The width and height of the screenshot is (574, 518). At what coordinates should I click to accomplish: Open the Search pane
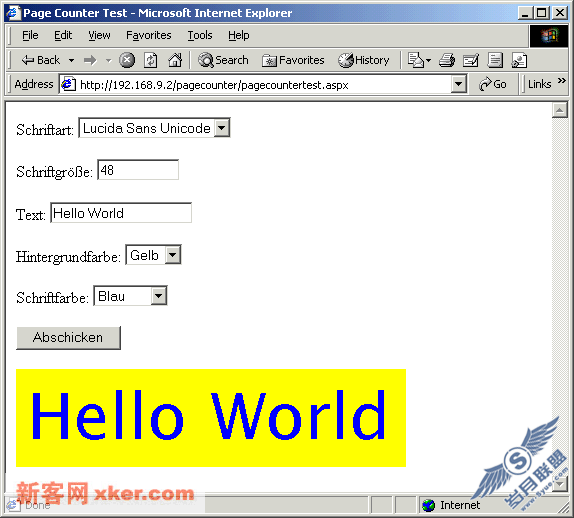[223, 60]
